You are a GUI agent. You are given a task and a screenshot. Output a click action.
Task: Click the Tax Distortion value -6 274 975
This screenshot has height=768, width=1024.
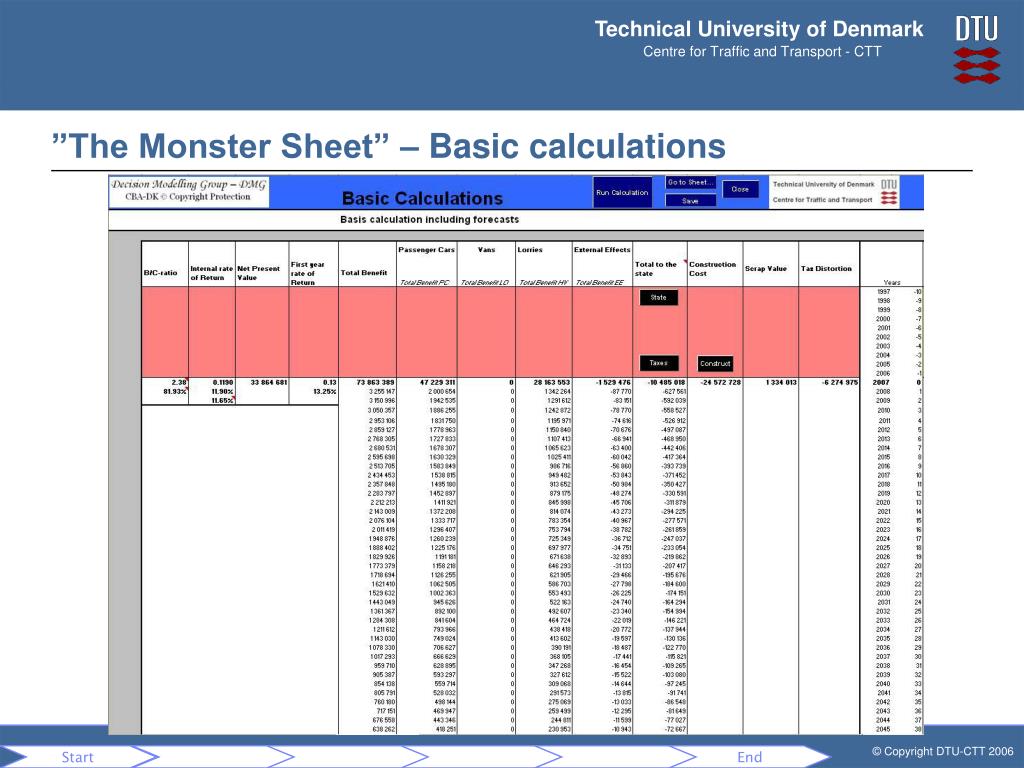pyautogui.click(x=840, y=383)
